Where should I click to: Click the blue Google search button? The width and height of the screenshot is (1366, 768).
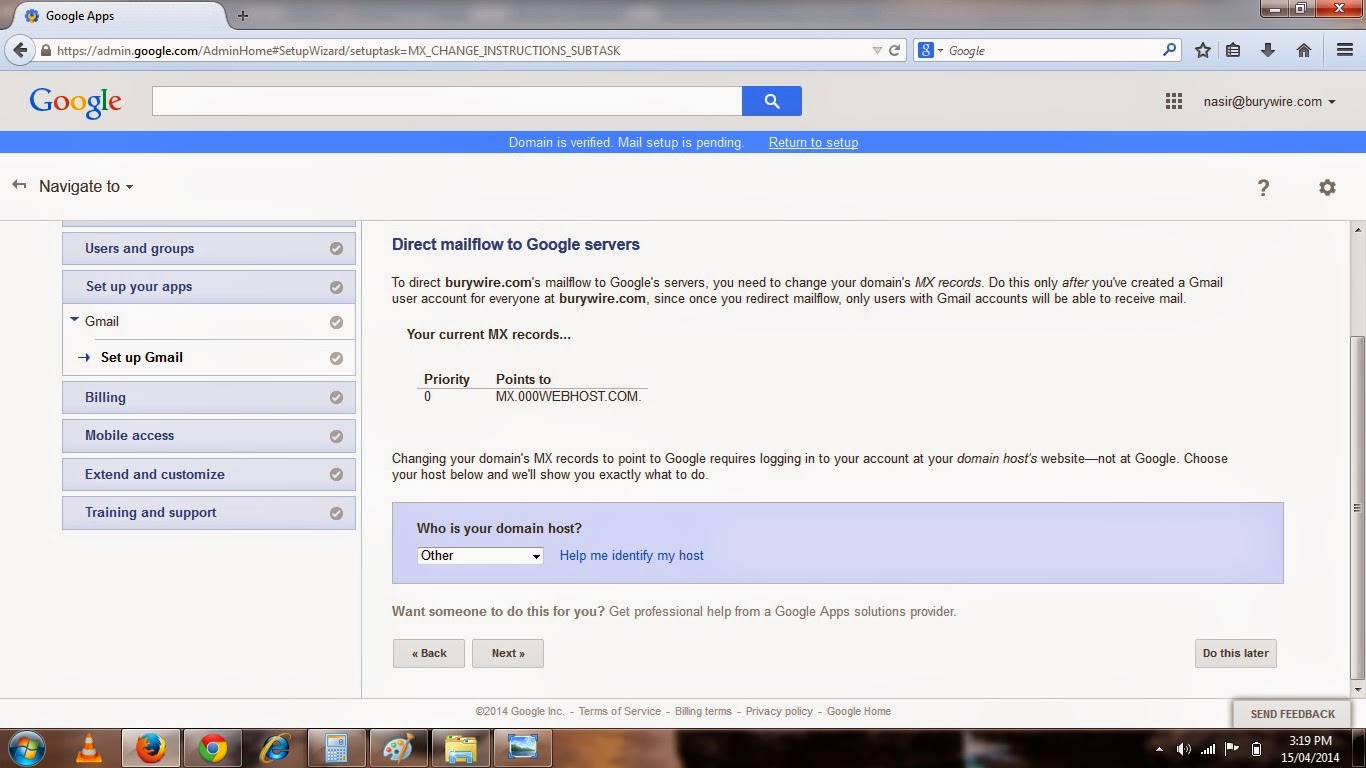point(771,101)
